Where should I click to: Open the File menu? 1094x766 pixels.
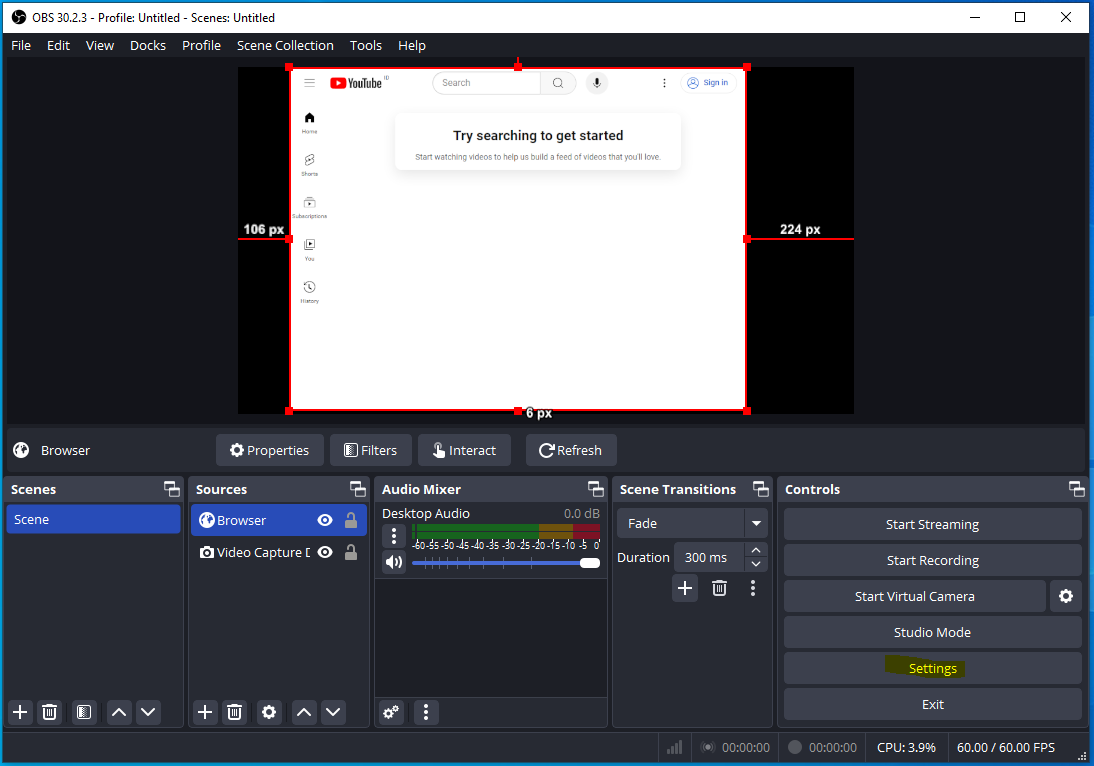(21, 45)
